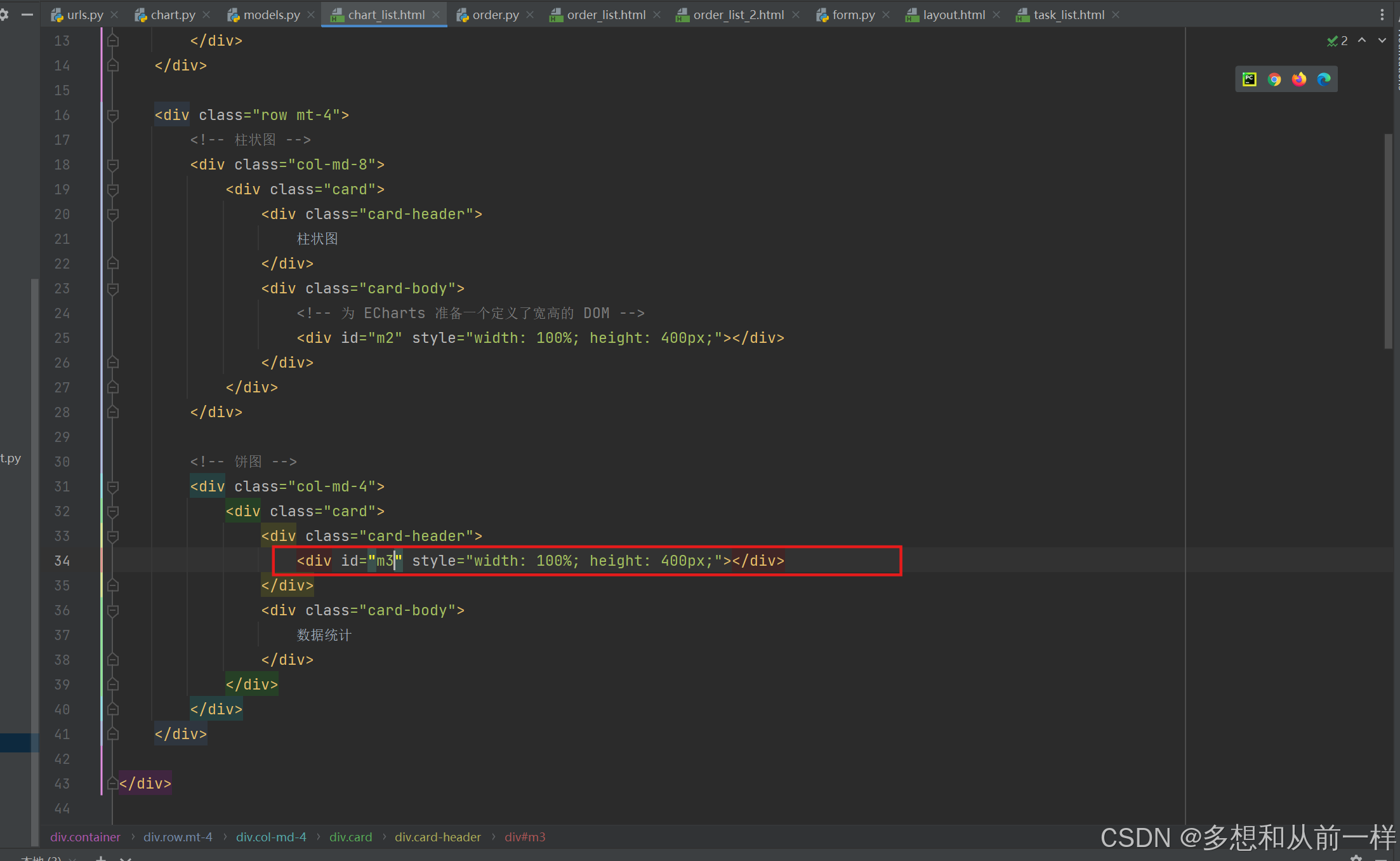Switch to the layout.html tab
1400x861 pixels.
click(953, 15)
